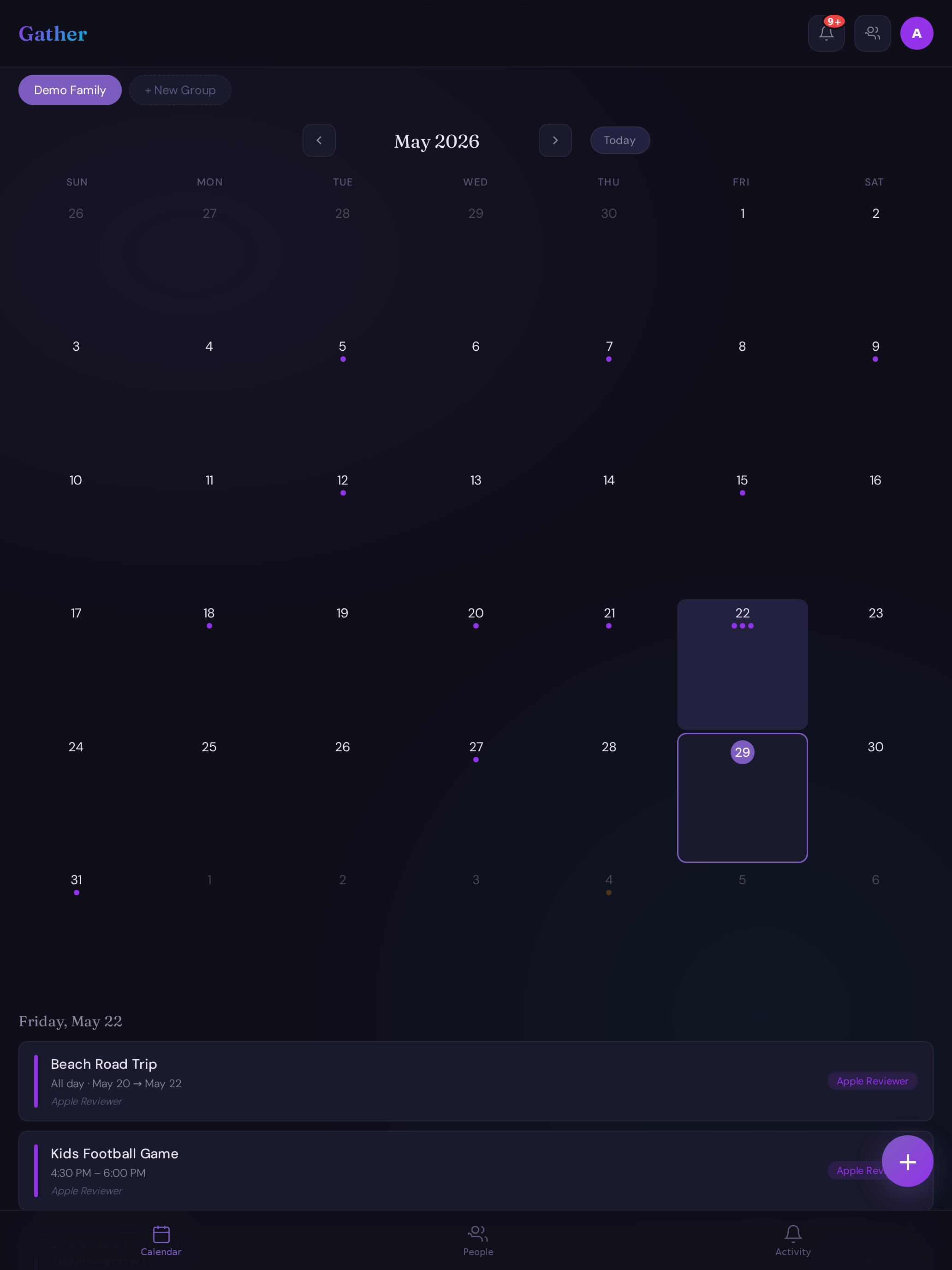The height and width of the screenshot is (1270, 952).
Task: Select May 15 on the calendar
Action: click(x=742, y=532)
